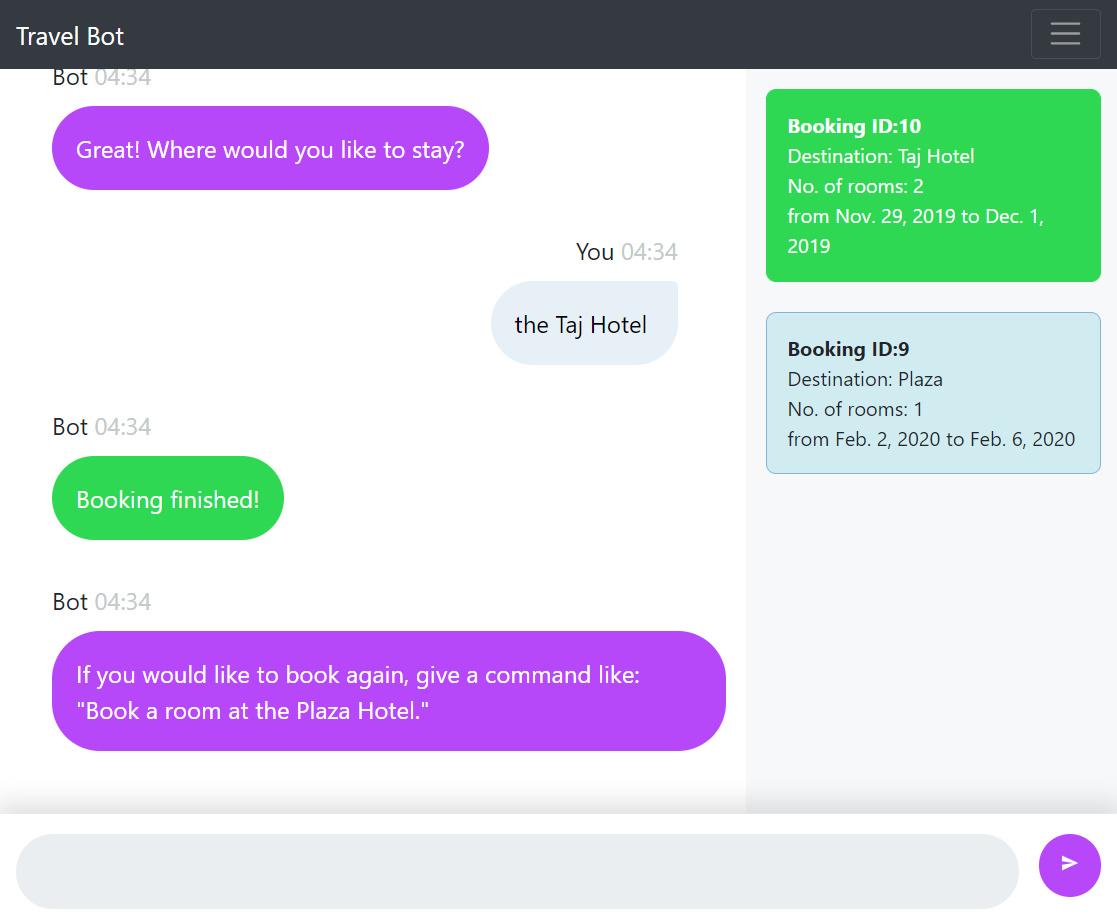Screen dimensions: 1117x924
Task: Click 'No. of rooms: 2' text
Action: point(855,186)
